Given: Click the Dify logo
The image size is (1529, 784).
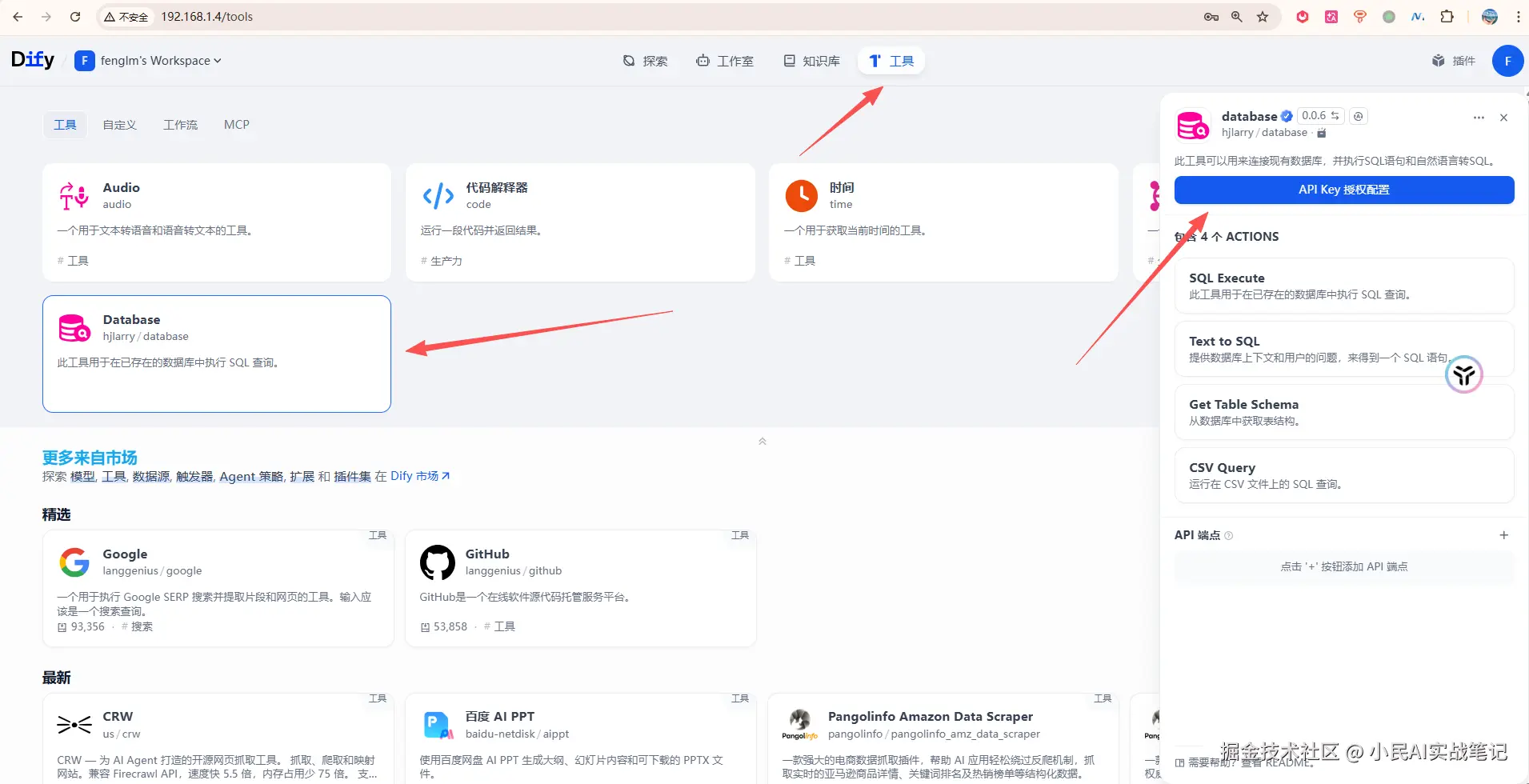Looking at the screenshot, I should click(33, 60).
